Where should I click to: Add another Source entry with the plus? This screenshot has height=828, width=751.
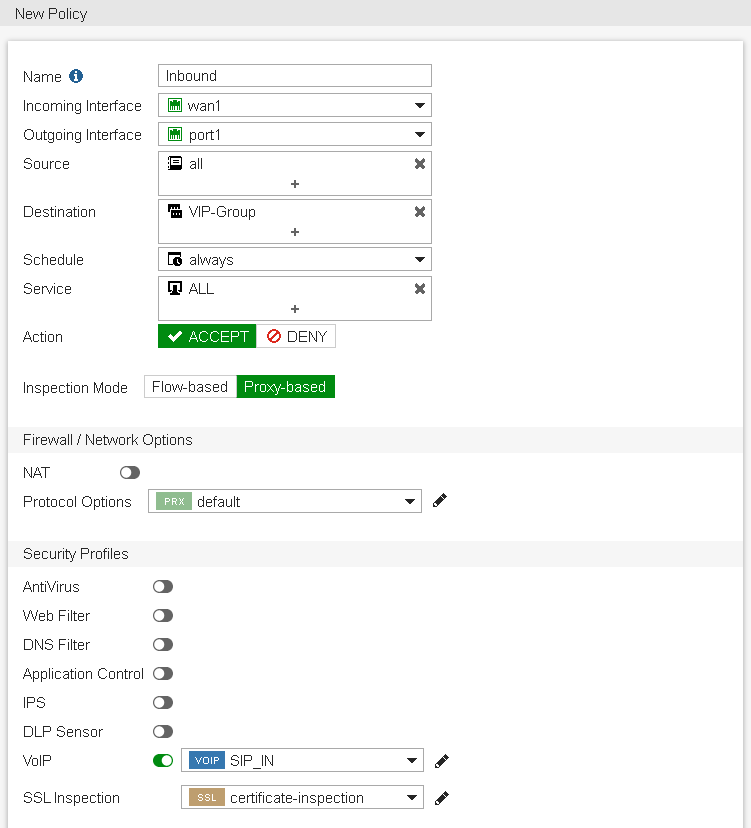[294, 183]
